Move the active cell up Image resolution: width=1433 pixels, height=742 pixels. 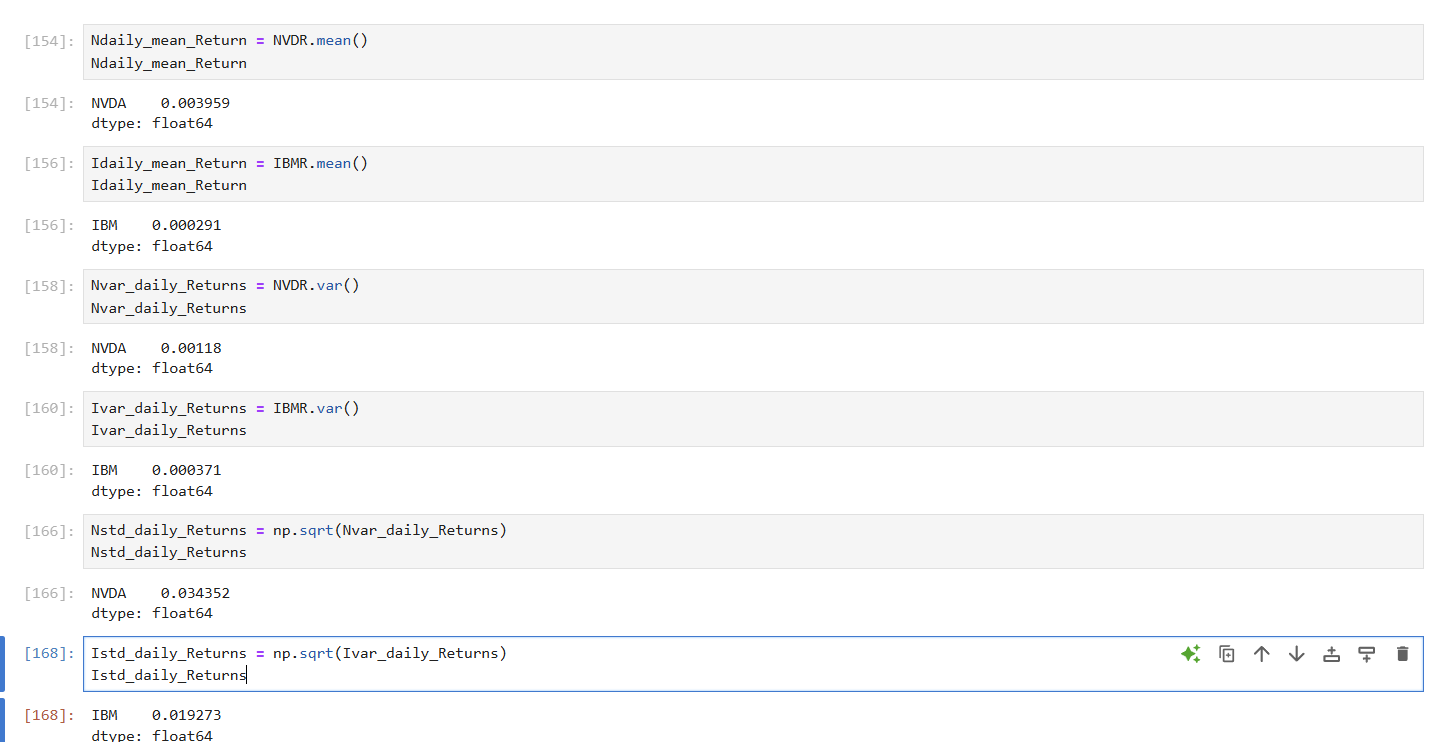1262,654
